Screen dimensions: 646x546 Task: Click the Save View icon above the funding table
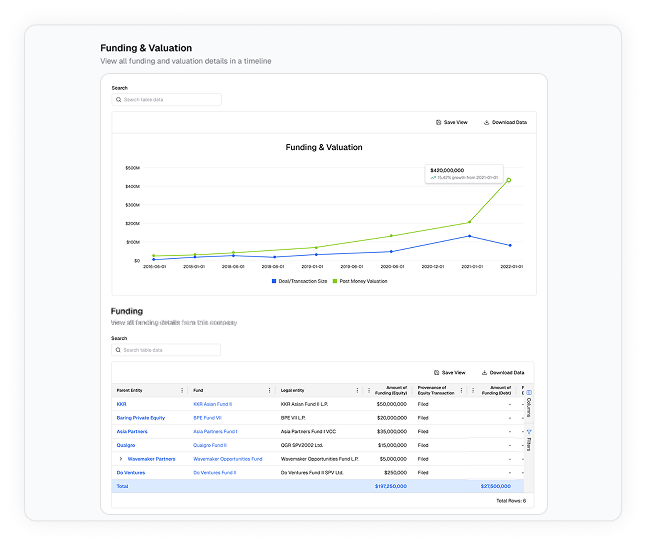(x=436, y=372)
